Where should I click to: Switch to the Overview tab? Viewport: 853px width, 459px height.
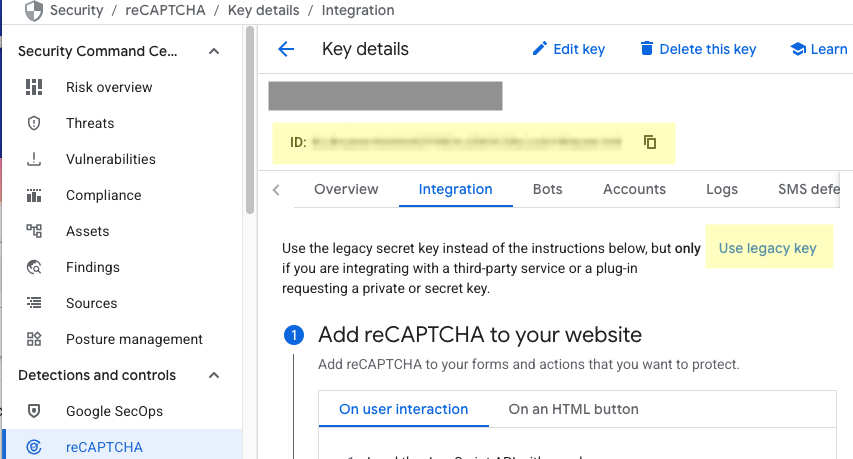[346, 189]
